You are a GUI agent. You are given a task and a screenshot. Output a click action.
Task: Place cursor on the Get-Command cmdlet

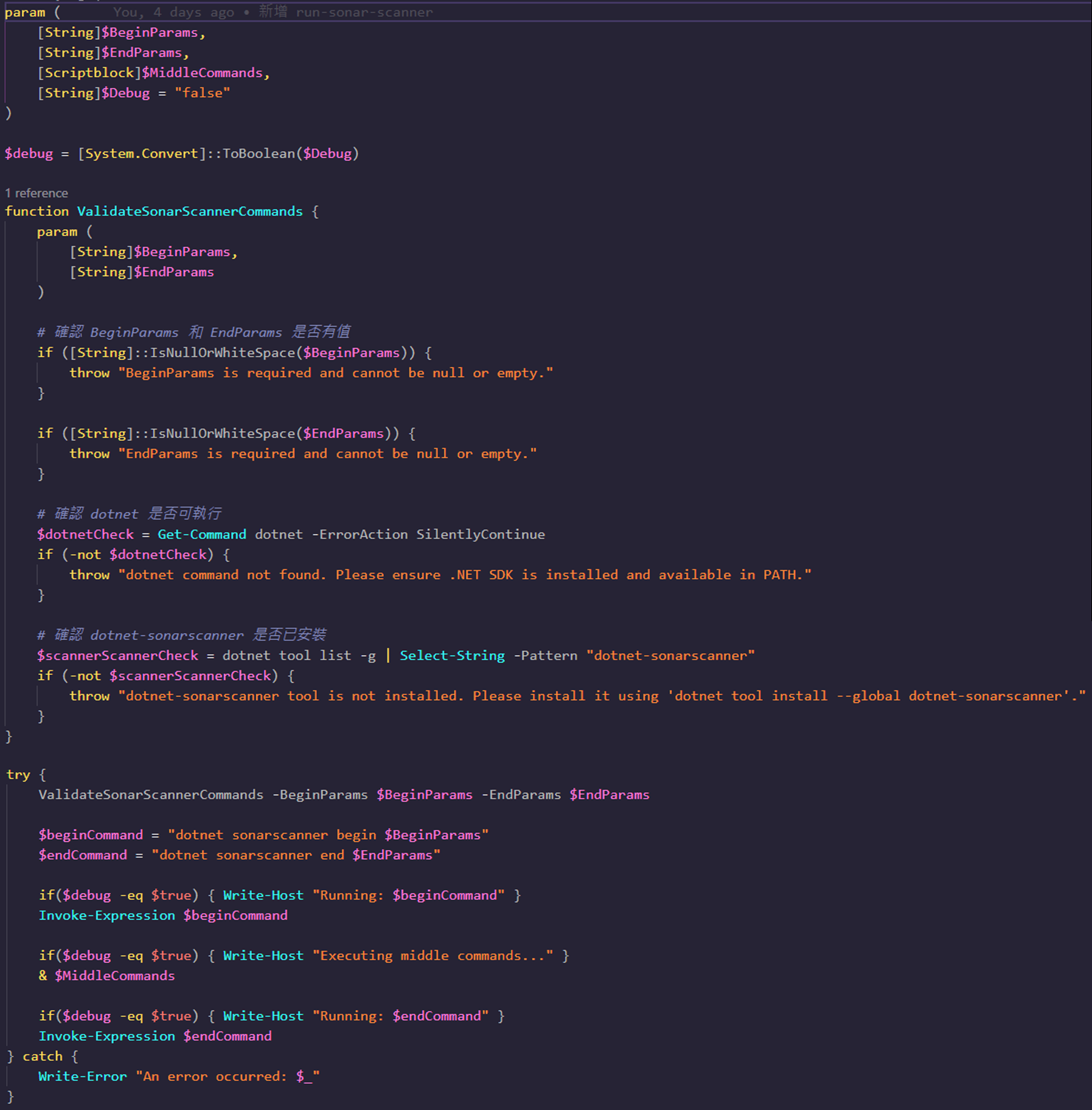click(201, 535)
